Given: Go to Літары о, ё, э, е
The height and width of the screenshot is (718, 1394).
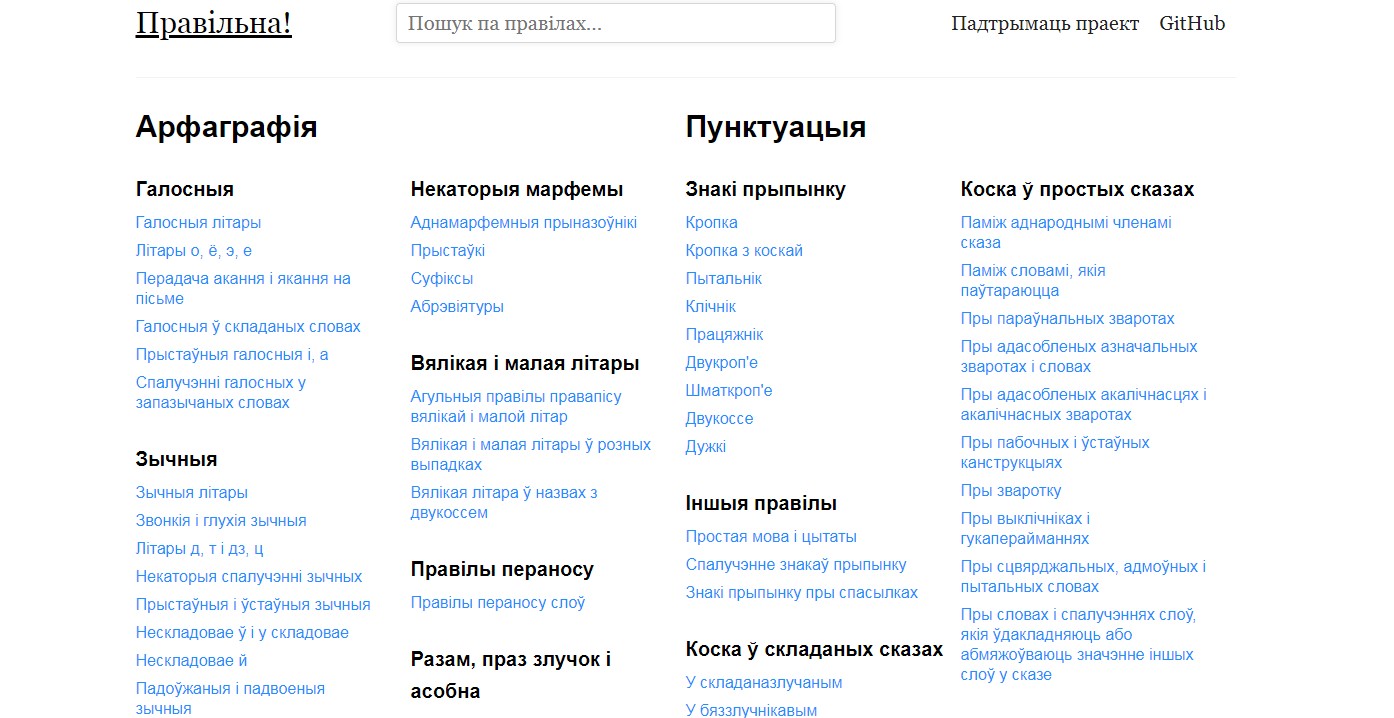Looking at the screenshot, I should 193,251.
